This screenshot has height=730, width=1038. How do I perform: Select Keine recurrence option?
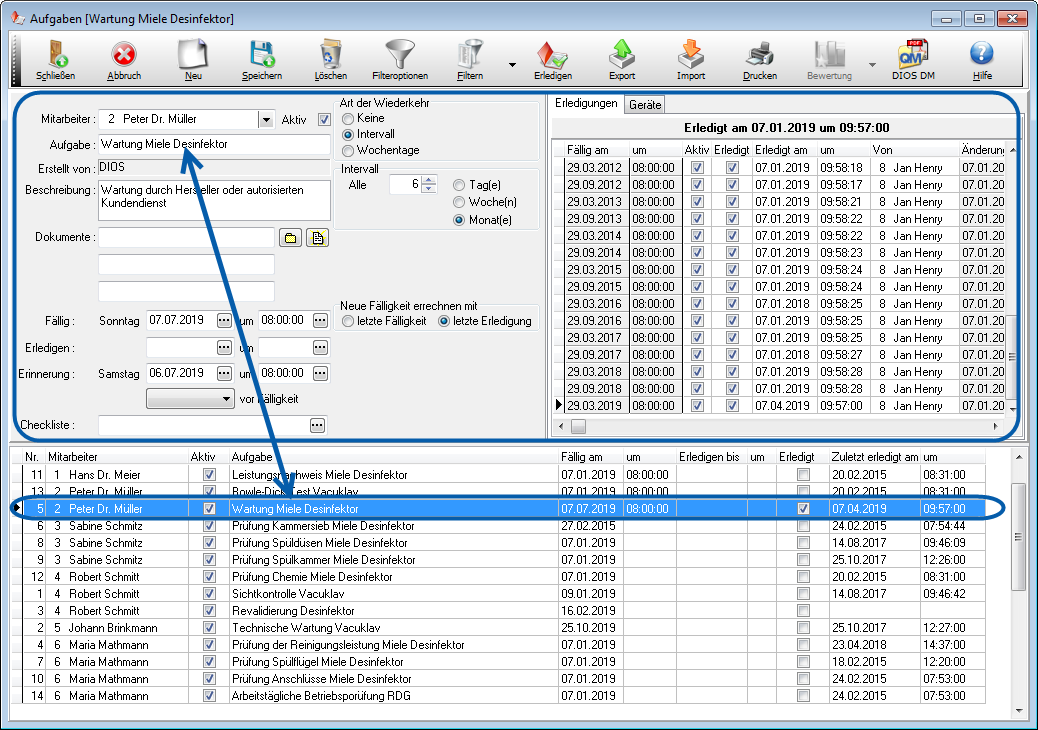click(348, 119)
